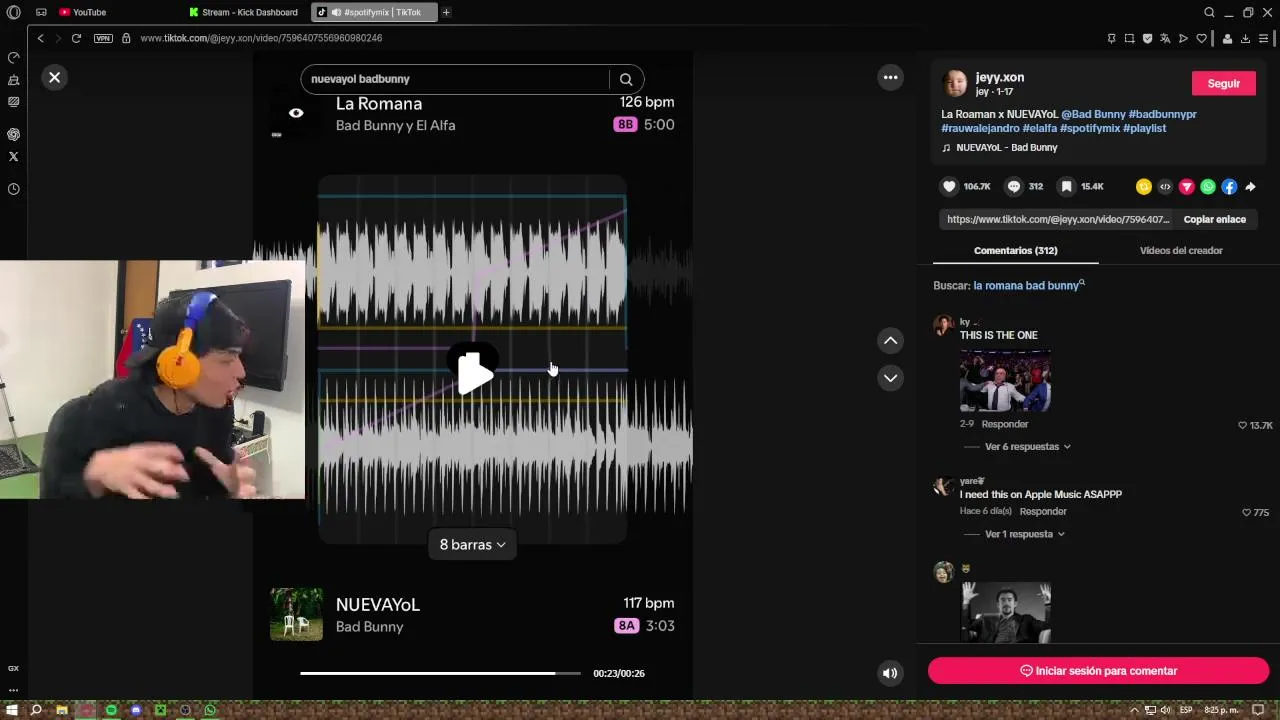The height and width of the screenshot is (720, 1280).
Task: Send to friends via red paper-plane icon
Action: (x=1187, y=186)
